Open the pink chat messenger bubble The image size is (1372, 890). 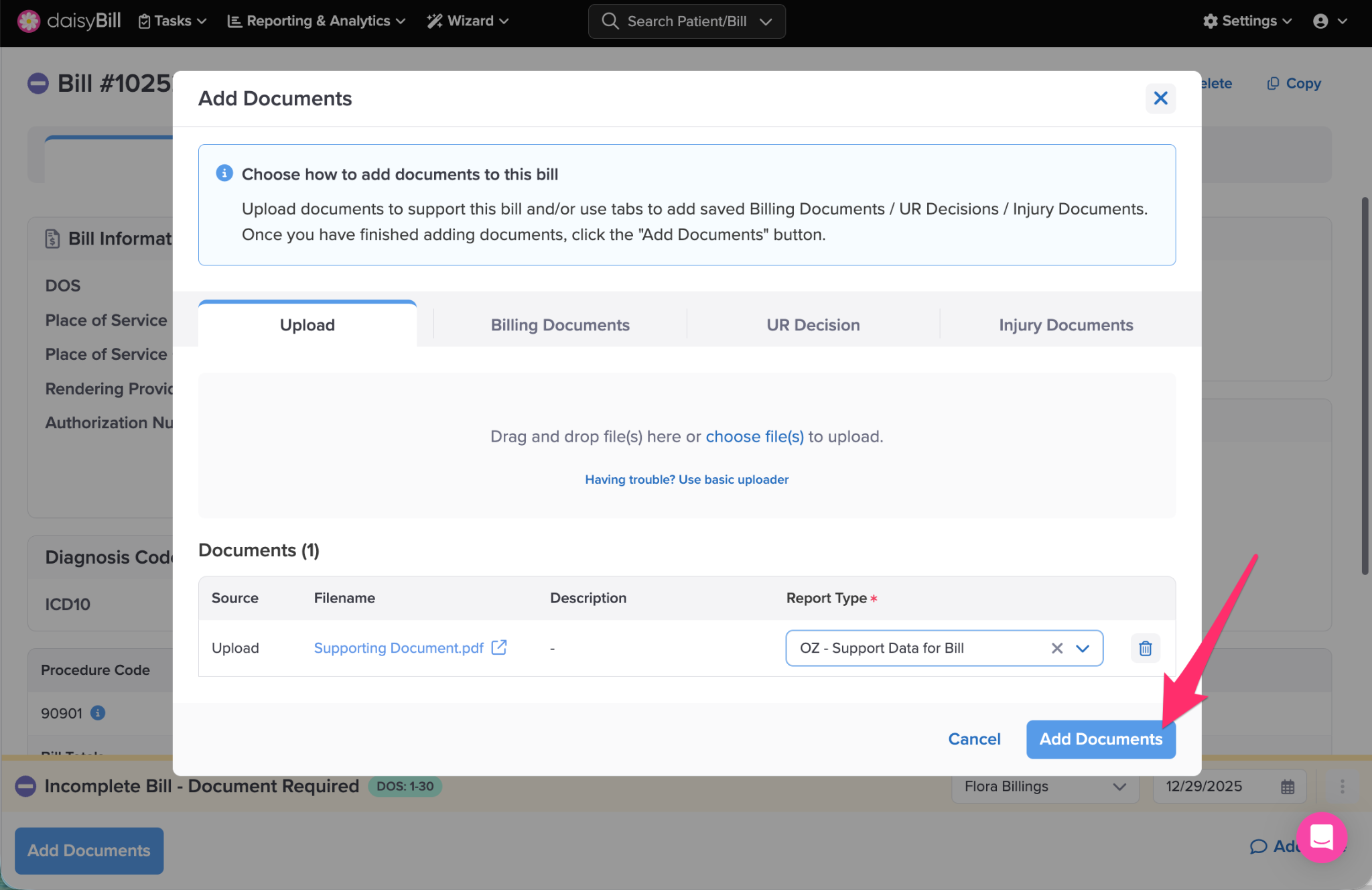click(1321, 837)
